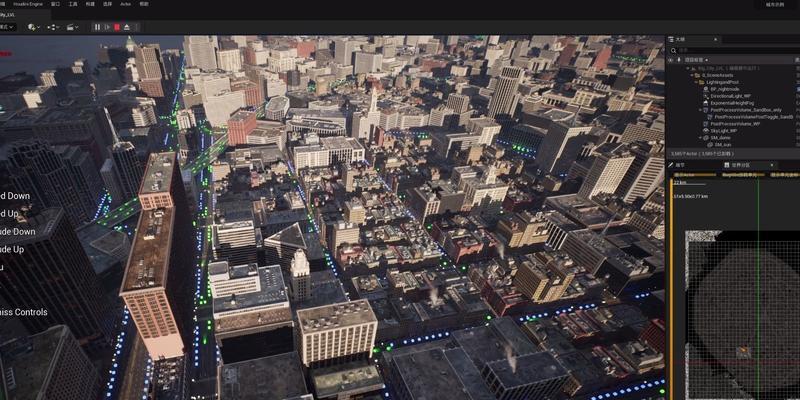
Task: Click the pin column header in the outliner
Action: click(679, 60)
